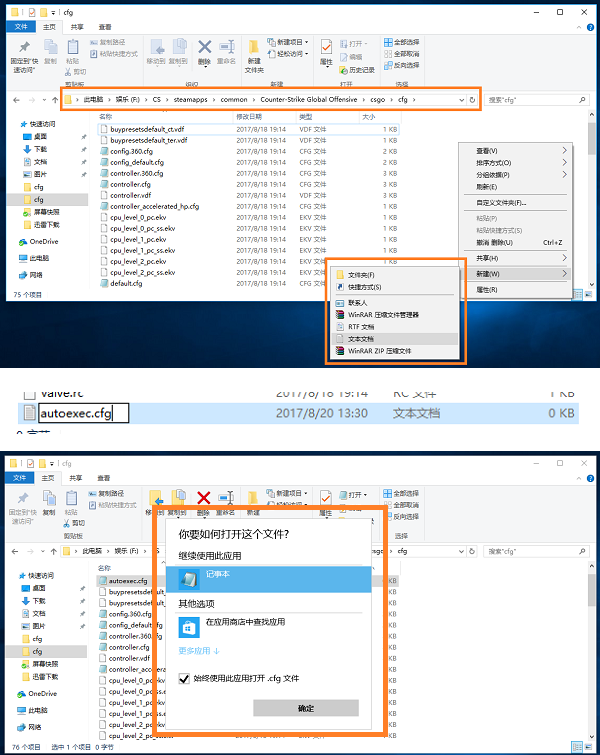Viewport: 600px width, 755px height.
Task: Select config_default.cfg in upper file list
Action: pos(137,162)
